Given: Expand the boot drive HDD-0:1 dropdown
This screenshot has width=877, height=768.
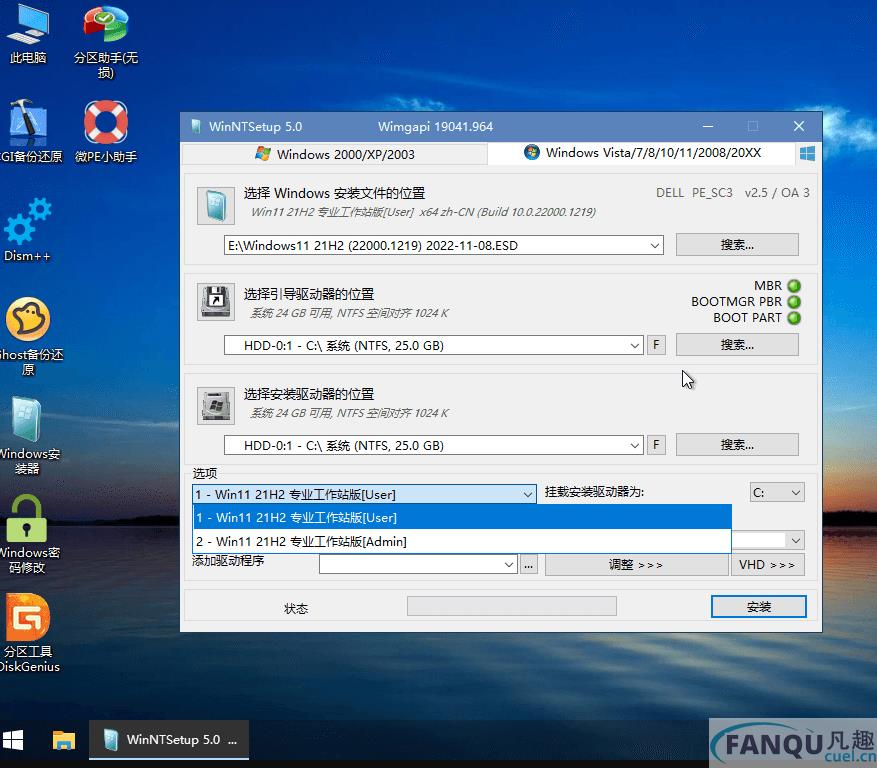Looking at the screenshot, I should (x=634, y=346).
